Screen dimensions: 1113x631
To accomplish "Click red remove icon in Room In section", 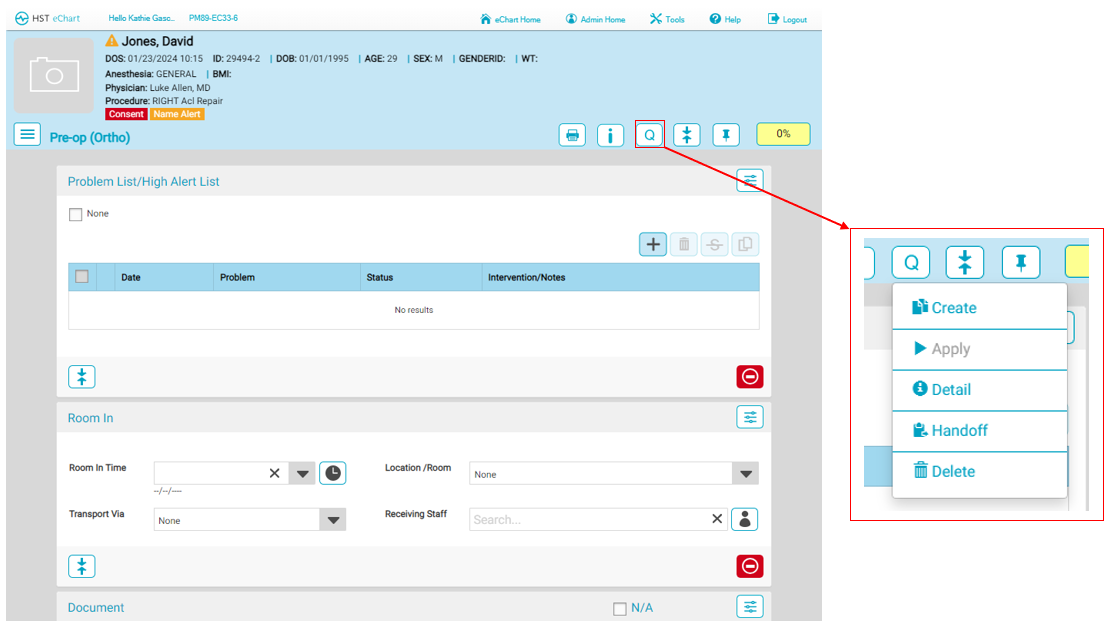I will [749, 566].
